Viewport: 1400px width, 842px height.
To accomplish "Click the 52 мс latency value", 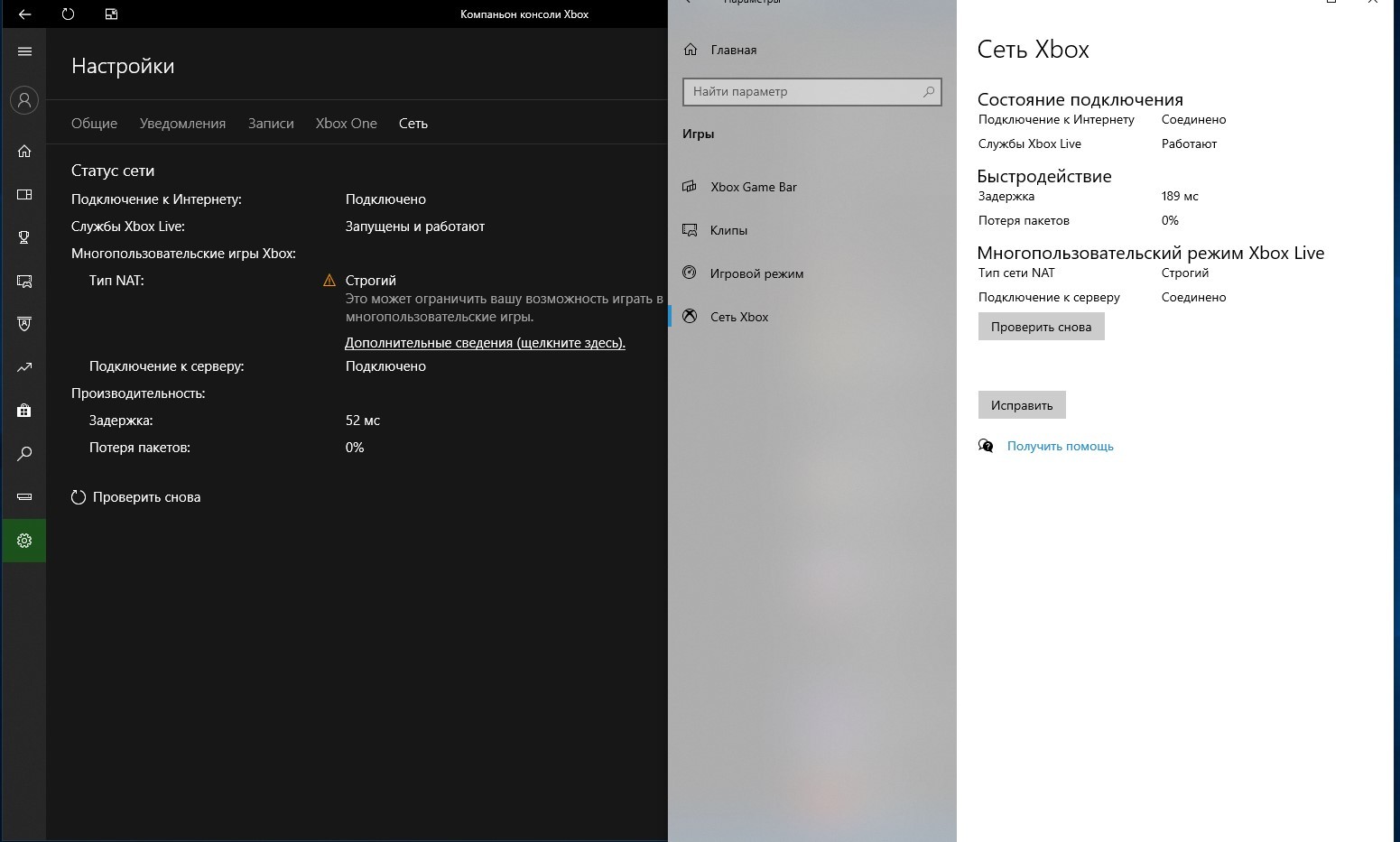I will [x=363, y=421].
